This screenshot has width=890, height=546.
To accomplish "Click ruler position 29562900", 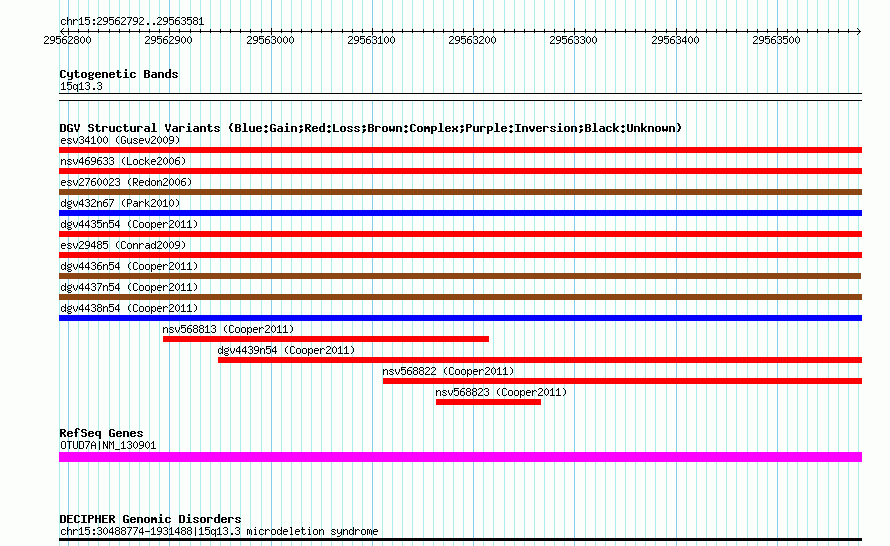I will click(169, 40).
